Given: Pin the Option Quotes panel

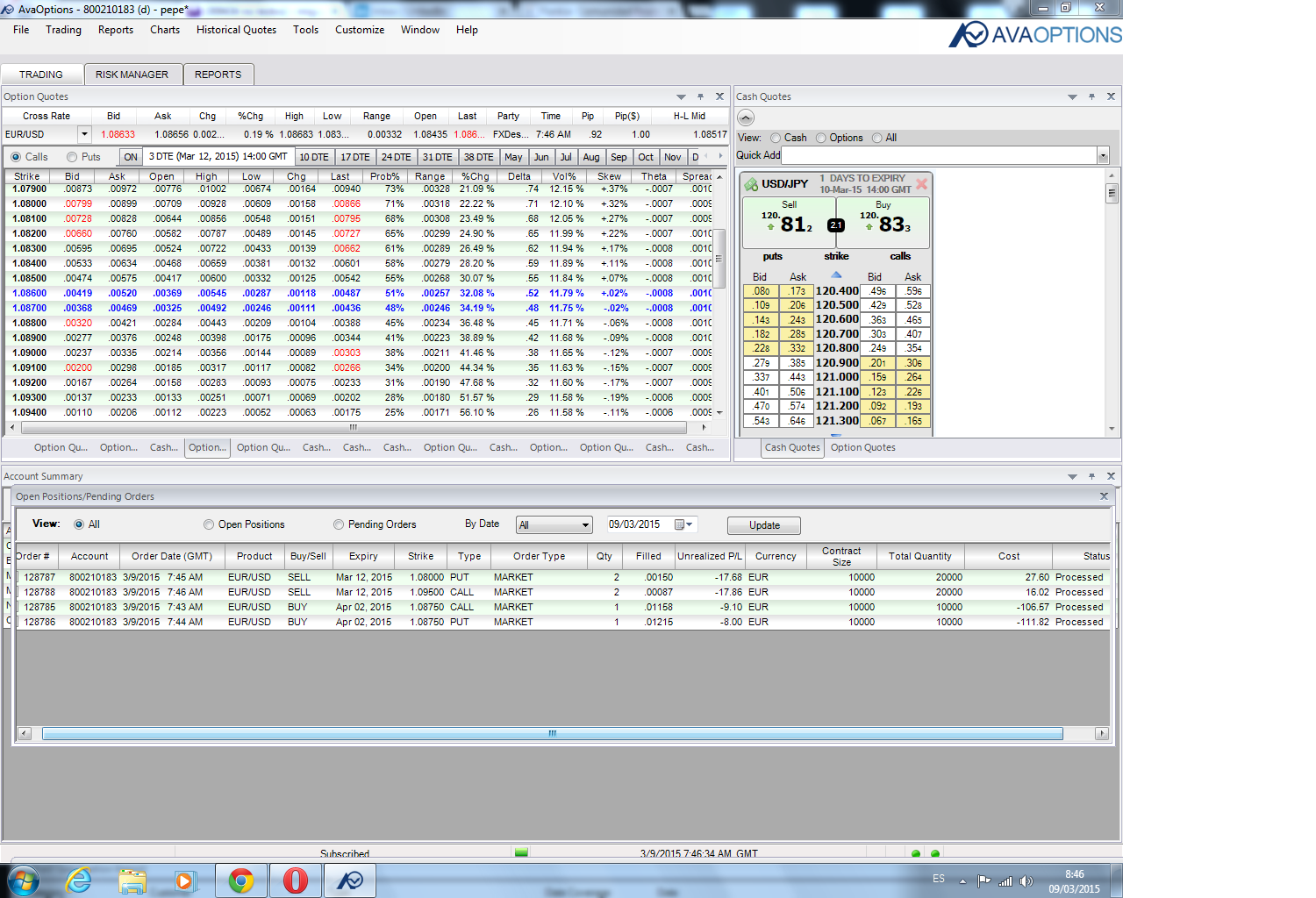Looking at the screenshot, I should tap(700, 96).
